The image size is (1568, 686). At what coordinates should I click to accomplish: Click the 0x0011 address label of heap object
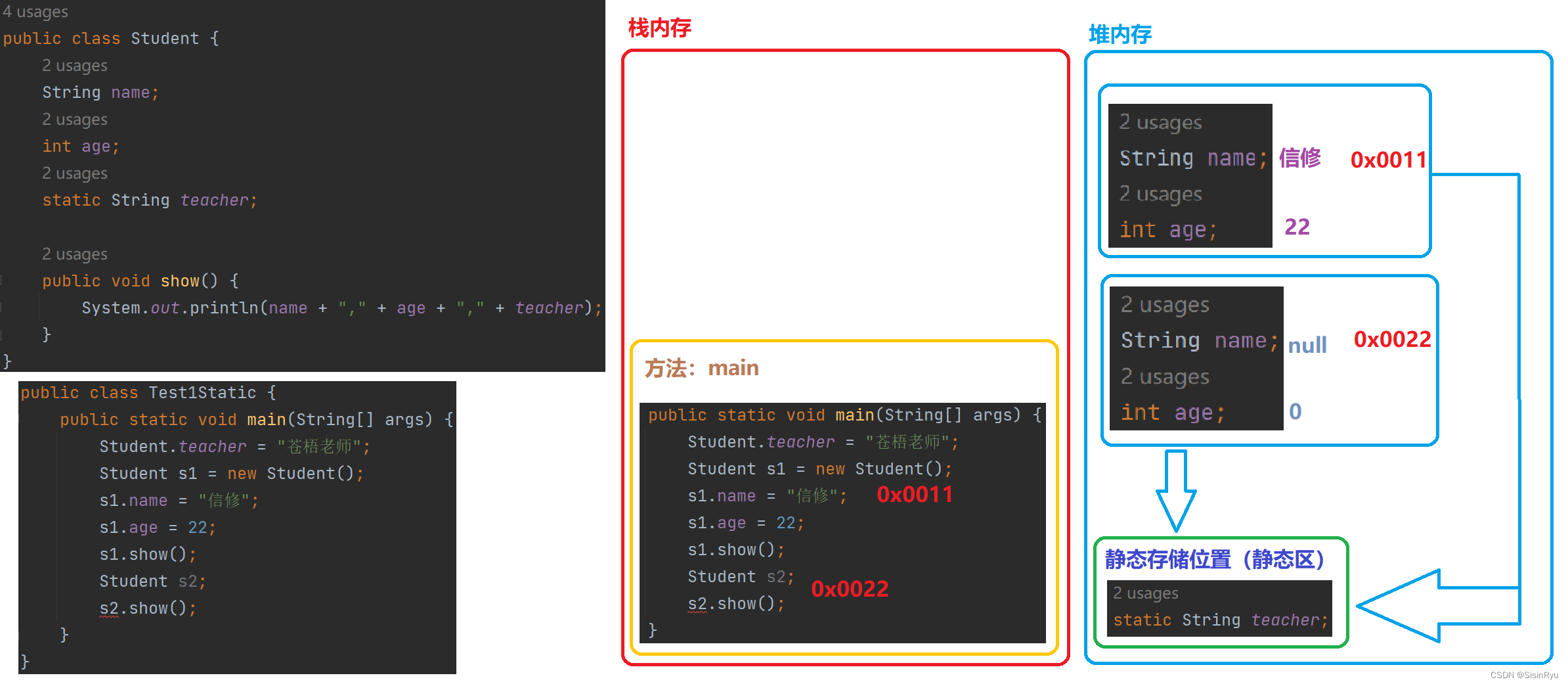pos(1388,160)
